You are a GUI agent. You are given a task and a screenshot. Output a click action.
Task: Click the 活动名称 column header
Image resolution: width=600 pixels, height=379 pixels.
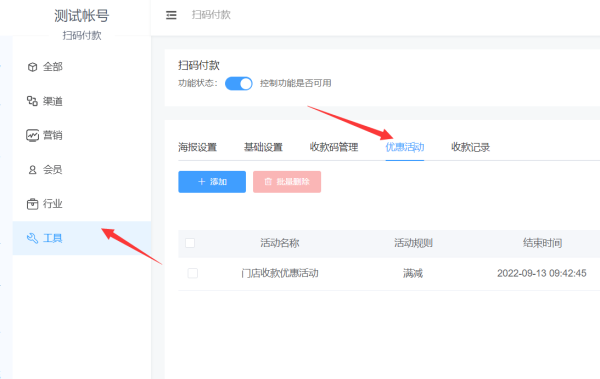tap(280, 243)
